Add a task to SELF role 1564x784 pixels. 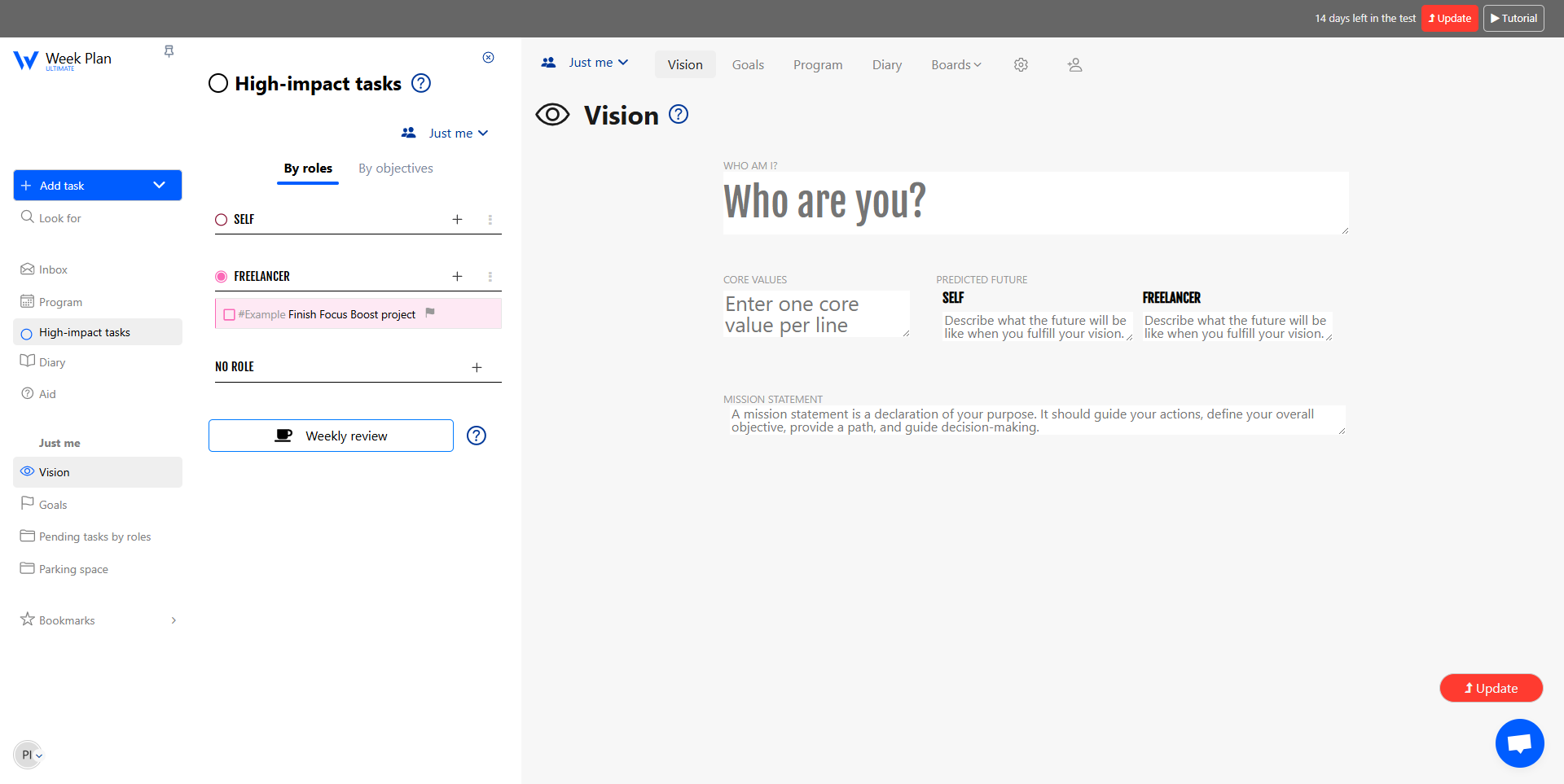pos(457,219)
